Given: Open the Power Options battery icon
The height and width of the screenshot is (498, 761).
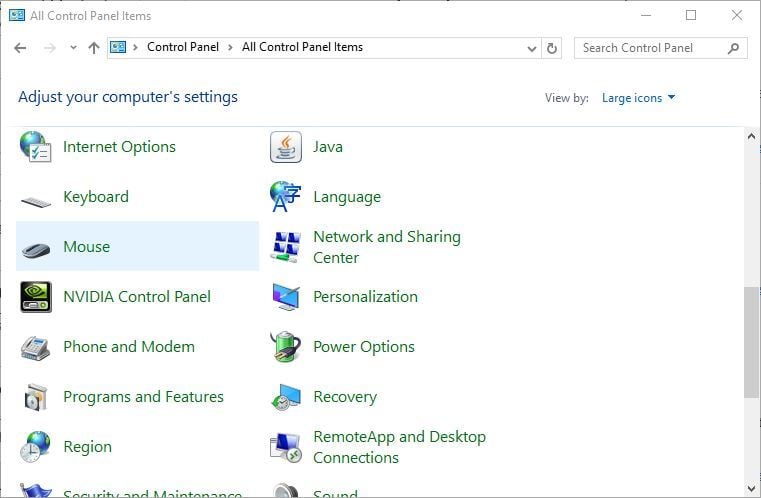Looking at the screenshot, I should [286, 347].
